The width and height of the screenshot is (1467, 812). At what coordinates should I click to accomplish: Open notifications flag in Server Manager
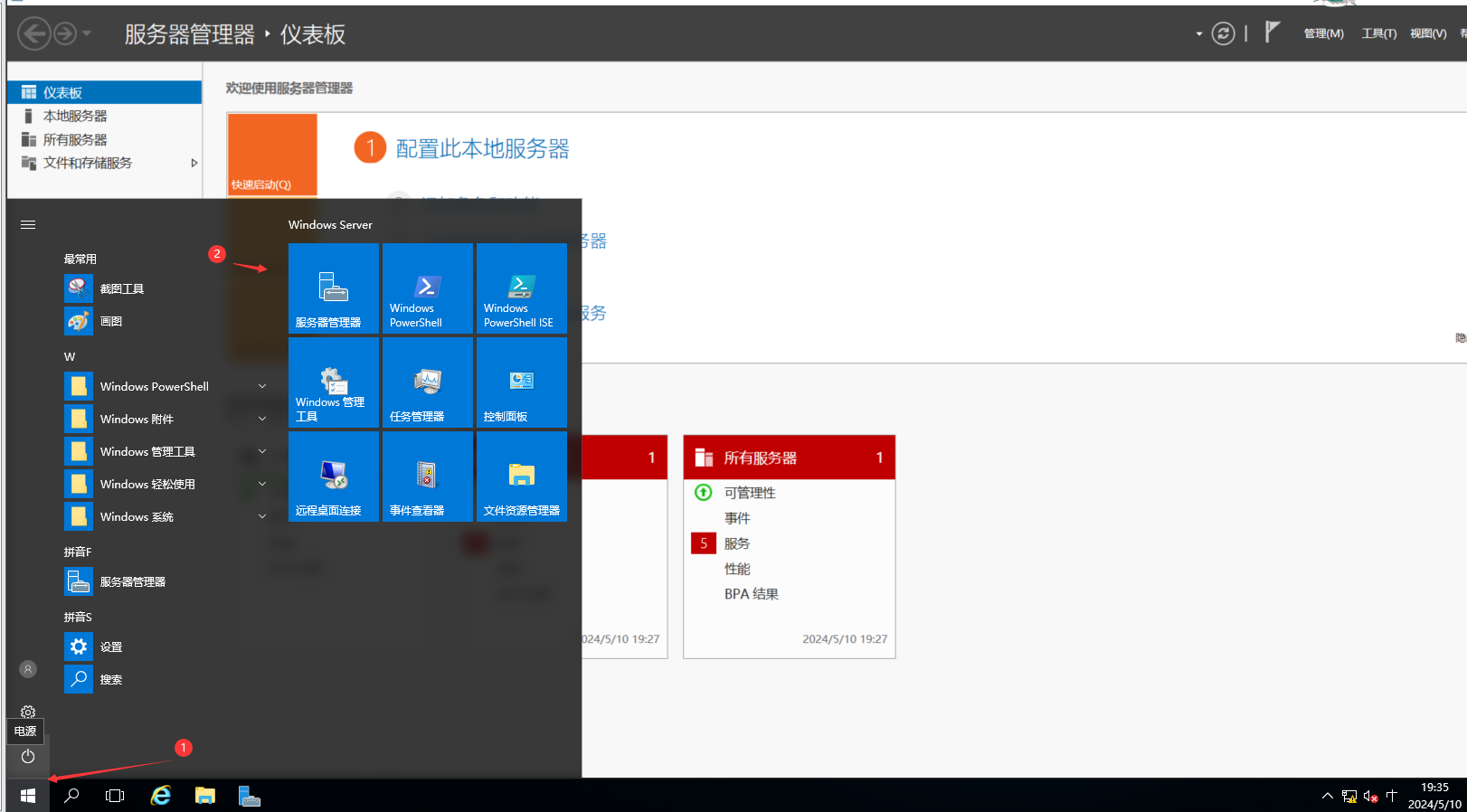(1272, 33)
